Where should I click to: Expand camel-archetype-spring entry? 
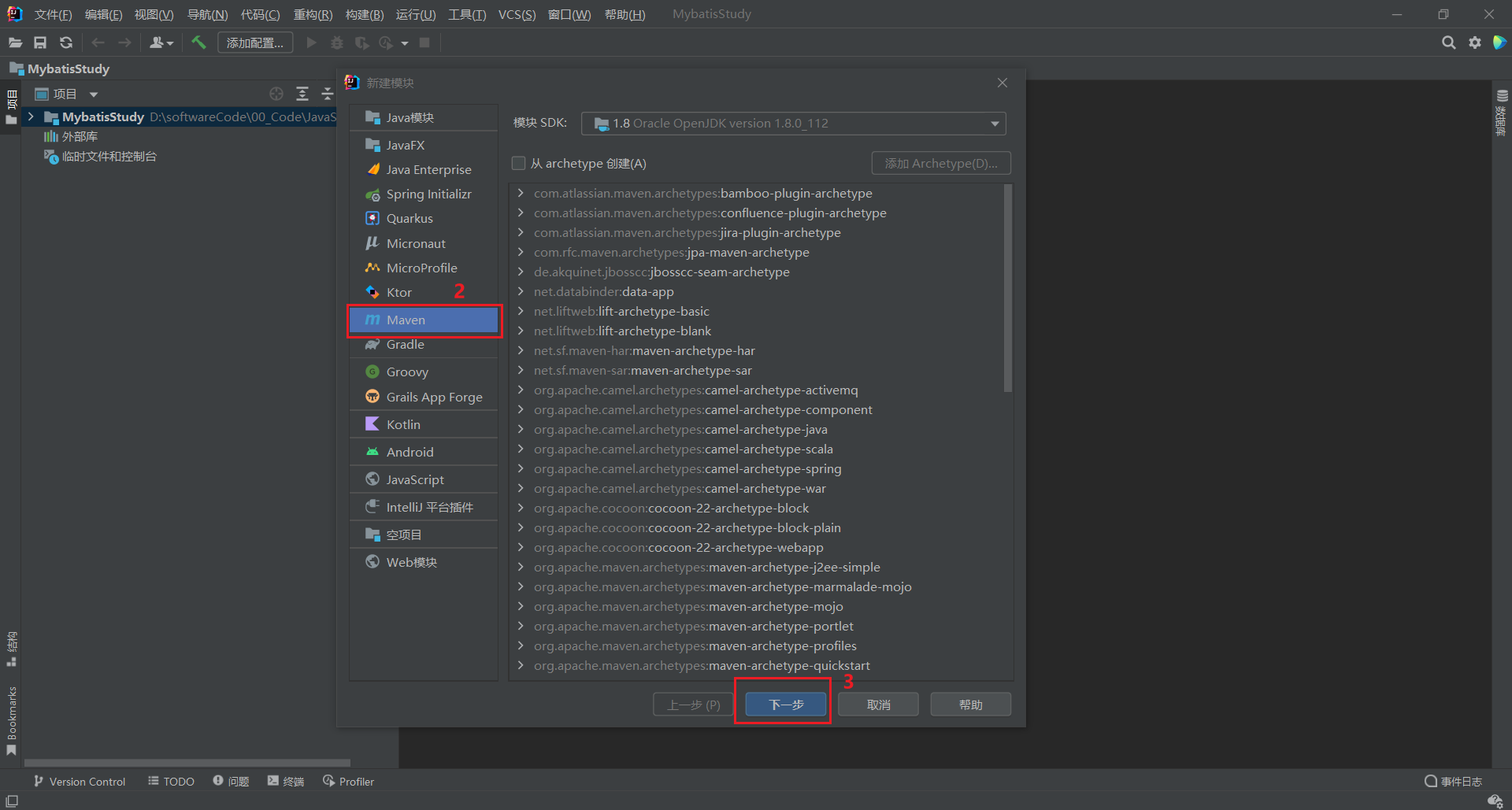[521, 468]
